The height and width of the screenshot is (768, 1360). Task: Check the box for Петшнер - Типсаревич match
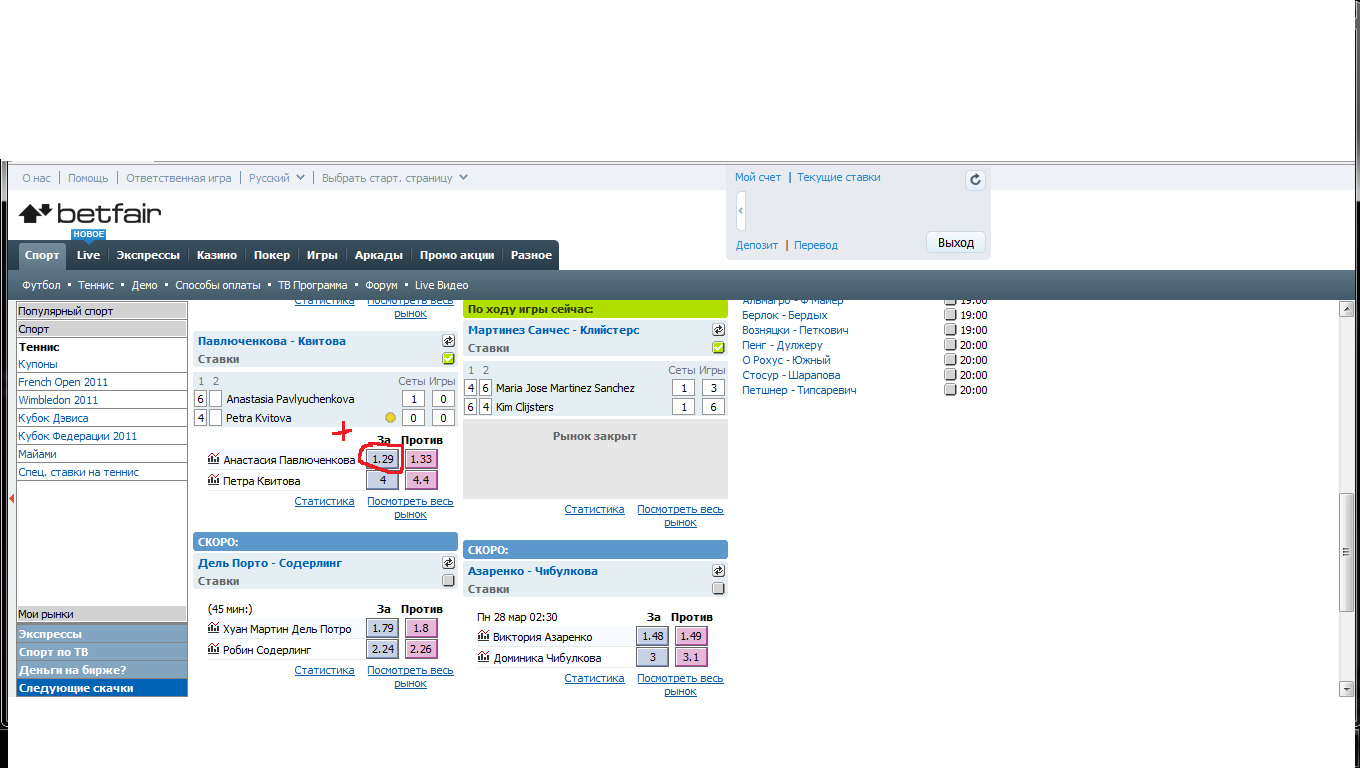pos(950,390)
